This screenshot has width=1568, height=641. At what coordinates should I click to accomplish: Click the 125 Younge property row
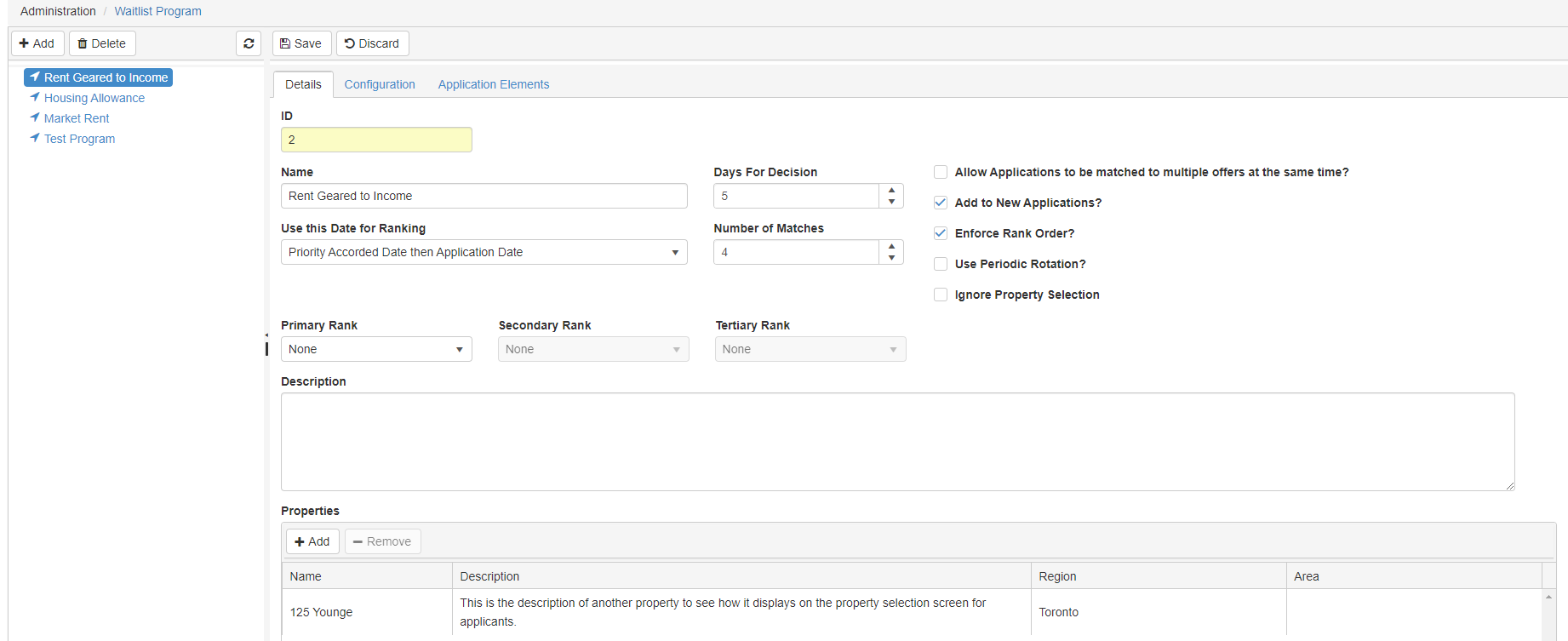point(912,612)
